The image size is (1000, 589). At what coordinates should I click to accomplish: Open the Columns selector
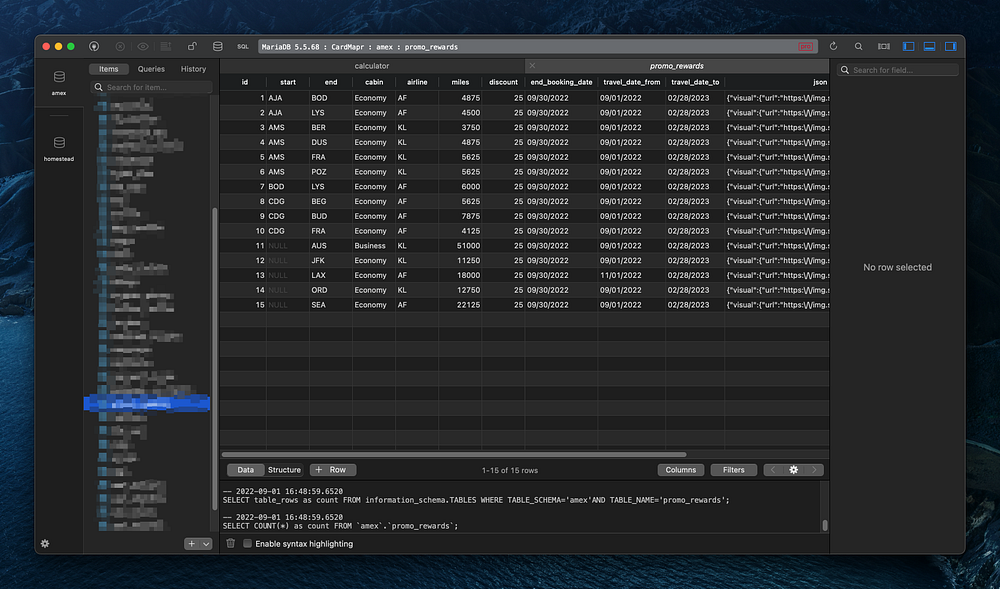681,470
